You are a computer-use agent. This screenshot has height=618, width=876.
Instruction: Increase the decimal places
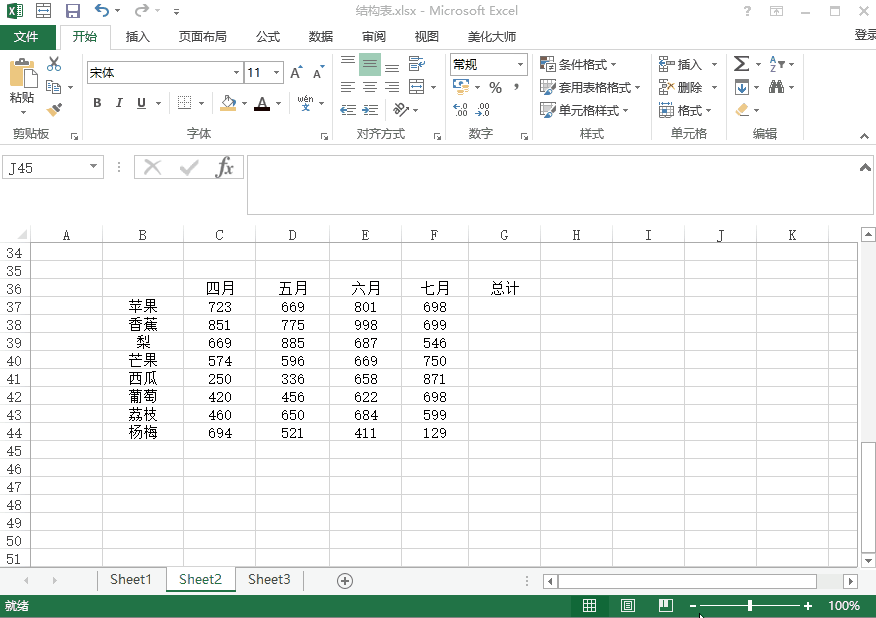coord(460,110)
